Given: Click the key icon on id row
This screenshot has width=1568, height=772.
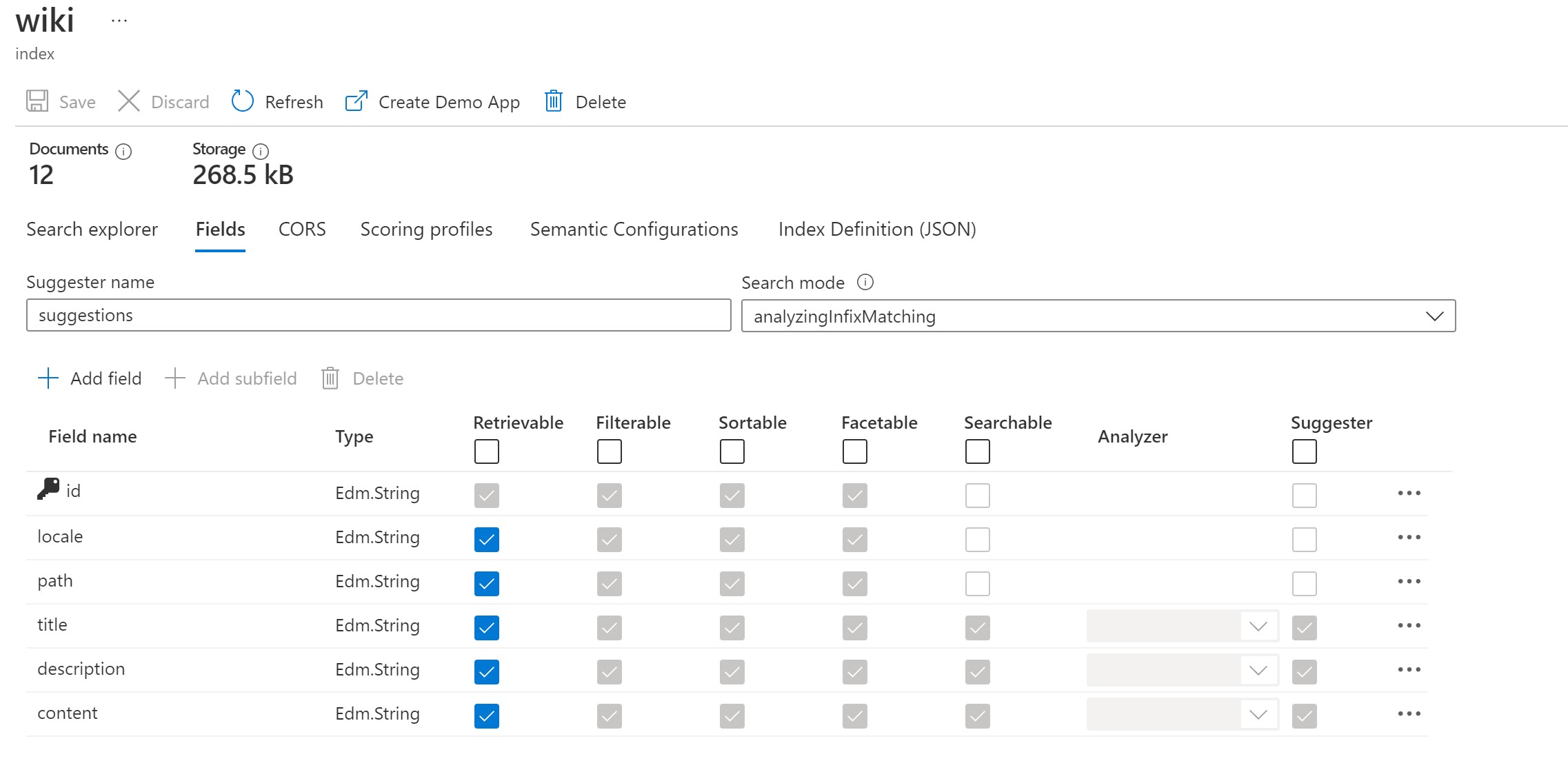Looking at the screenshot, I should pyautogui.click(x=48, y=489).
